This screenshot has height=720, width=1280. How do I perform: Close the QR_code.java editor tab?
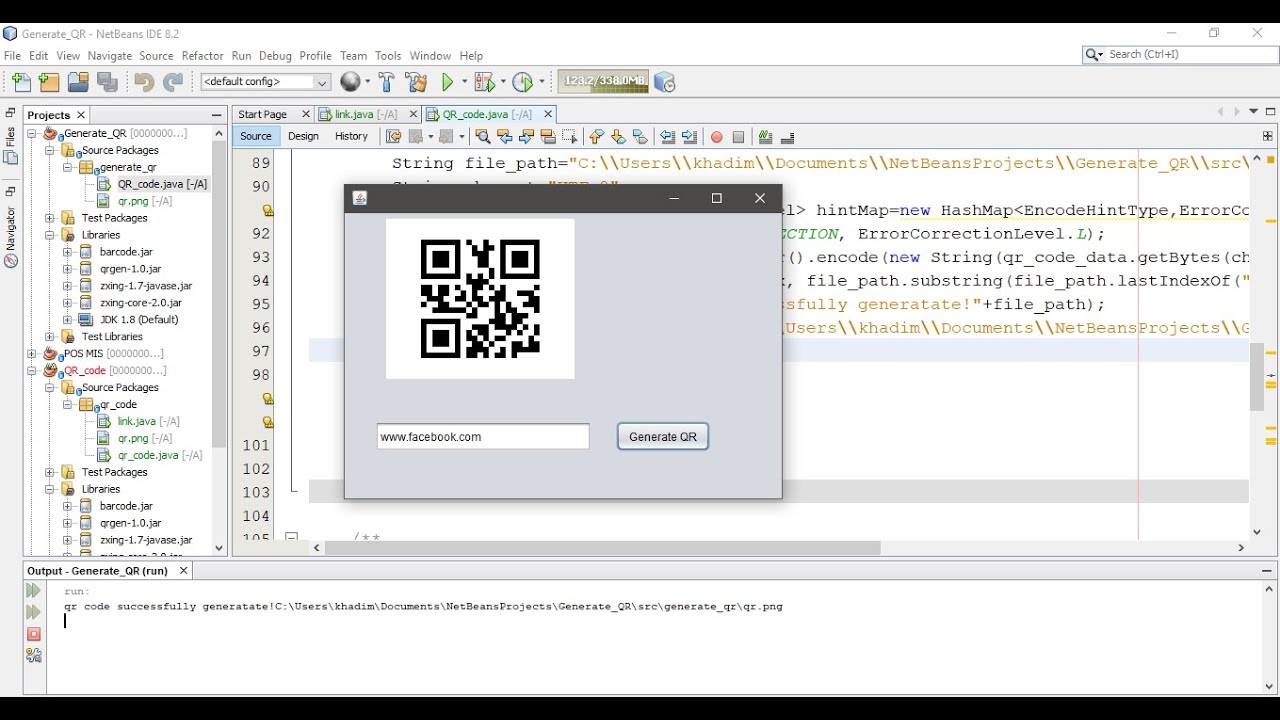click(548, 114)
